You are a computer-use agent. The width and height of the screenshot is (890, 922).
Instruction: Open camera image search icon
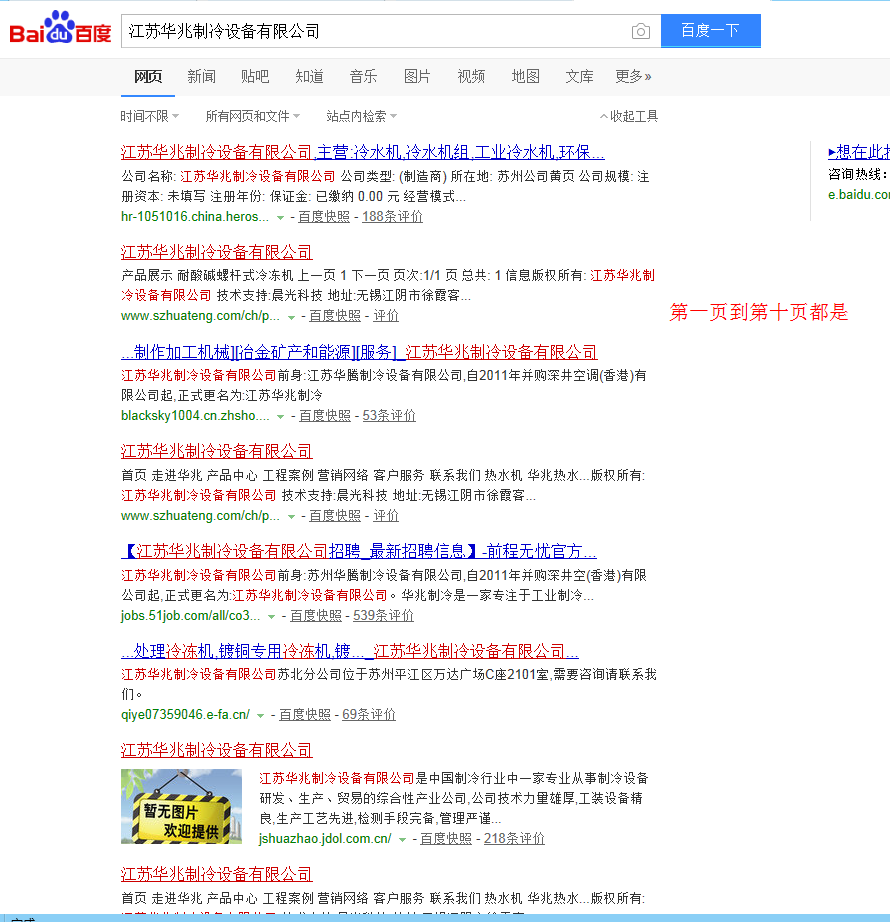point(641,31)
